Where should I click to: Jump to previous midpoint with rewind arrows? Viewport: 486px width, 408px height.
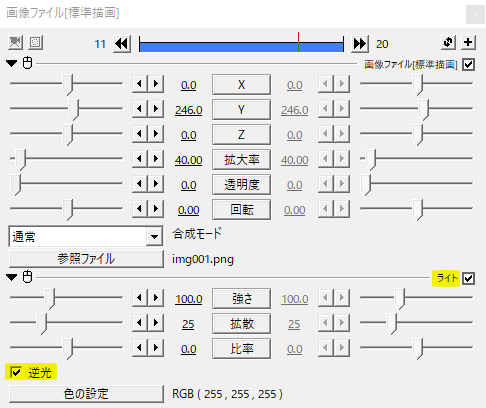(x=122, y=44)
